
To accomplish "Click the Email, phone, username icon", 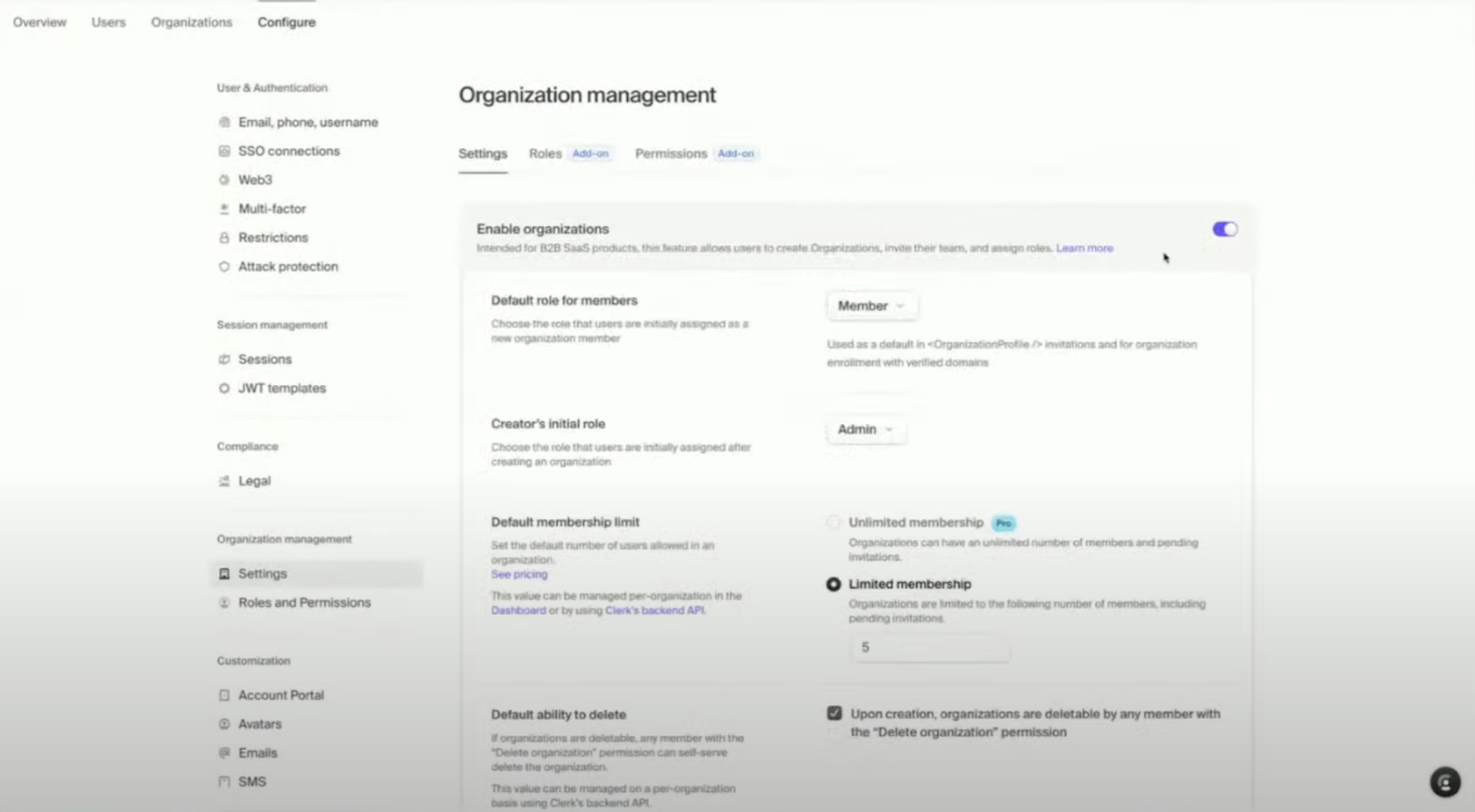I will tap(224, 122).
